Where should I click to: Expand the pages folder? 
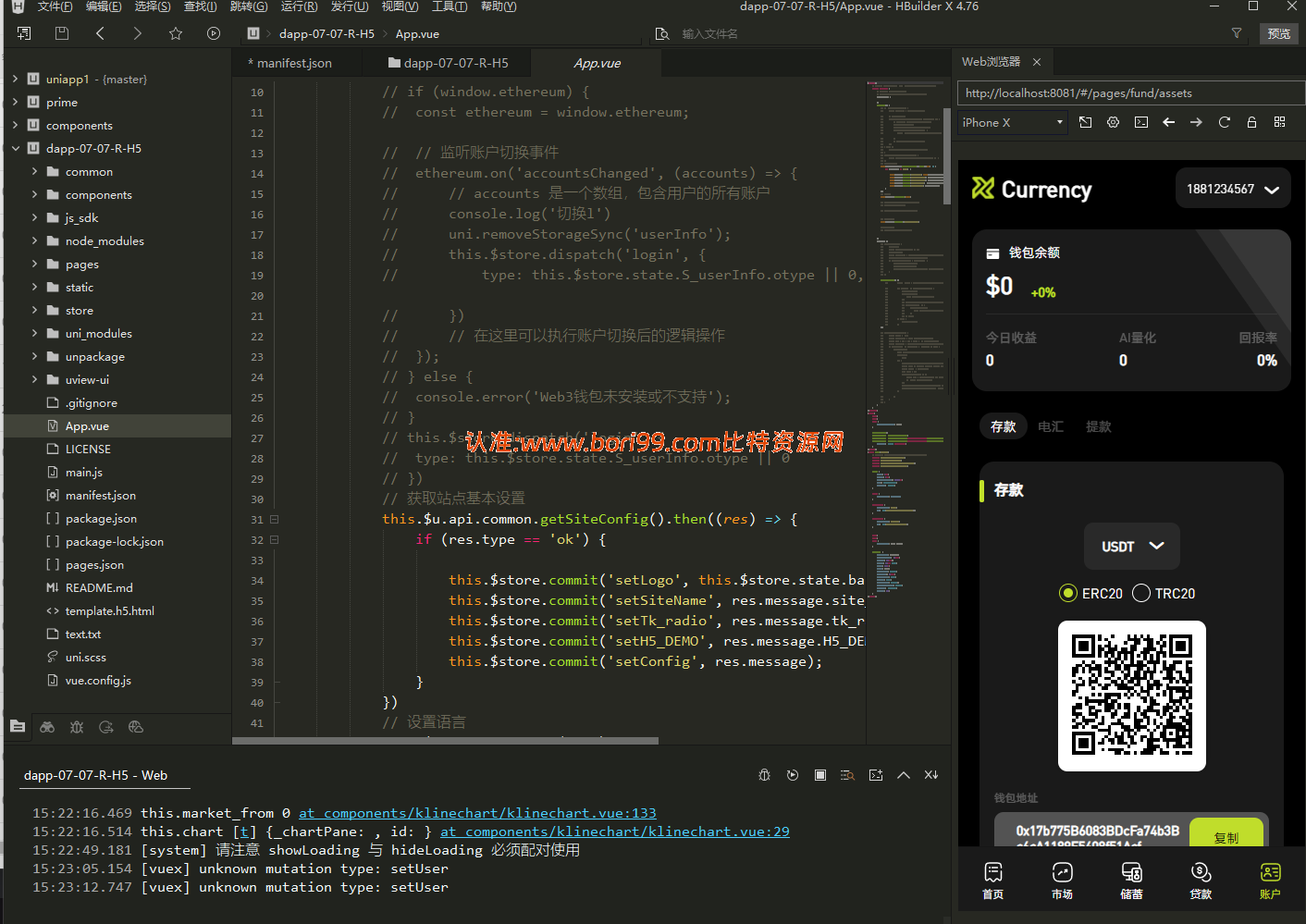pyautogui.click(x=34, y=264)
